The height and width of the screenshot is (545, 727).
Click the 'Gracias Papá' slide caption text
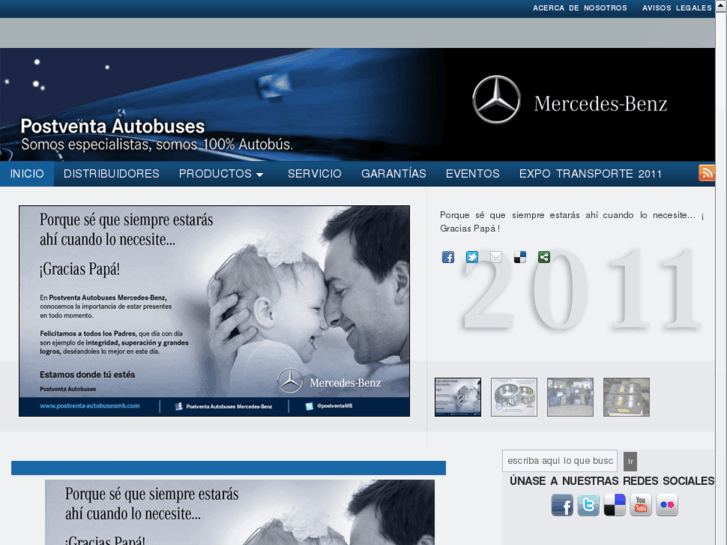tap(572, 222)
